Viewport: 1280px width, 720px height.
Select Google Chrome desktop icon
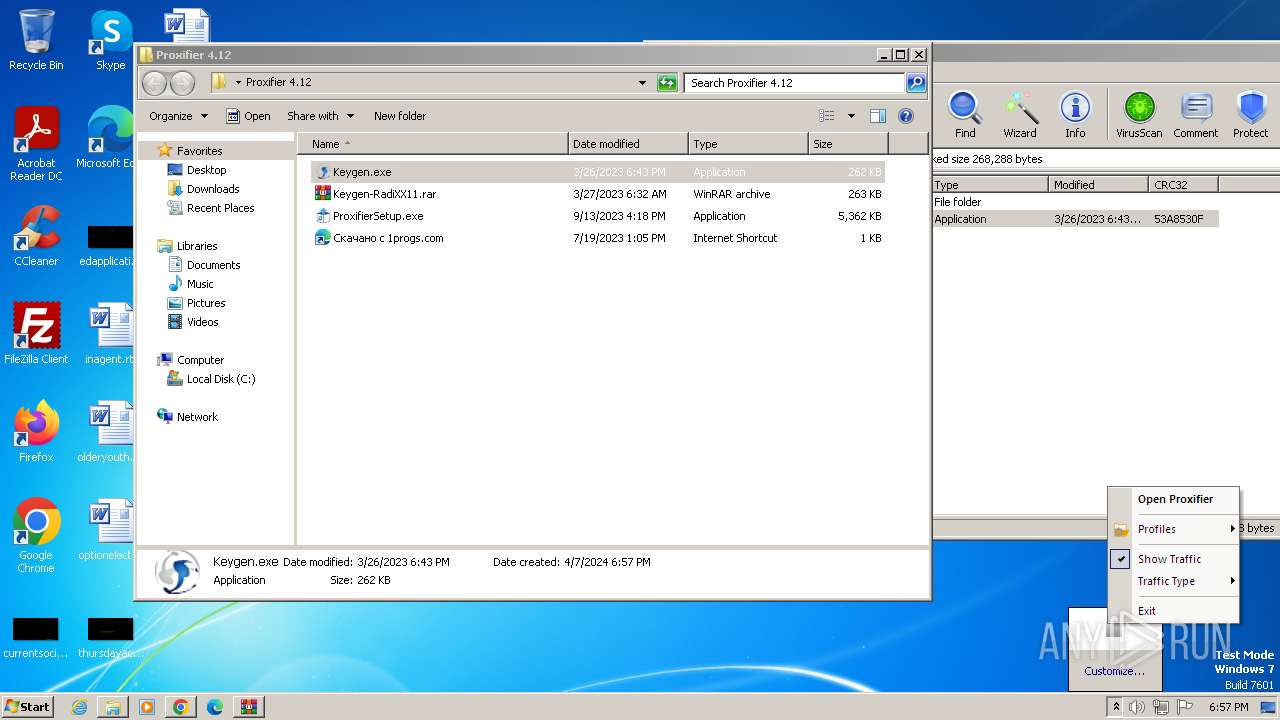click(x=36, y=536)
